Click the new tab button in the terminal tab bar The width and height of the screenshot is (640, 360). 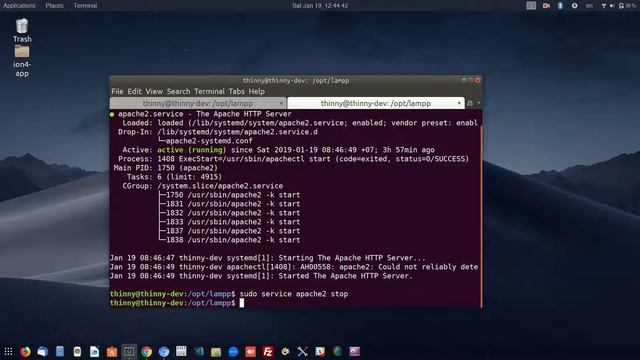click(470, 103)
